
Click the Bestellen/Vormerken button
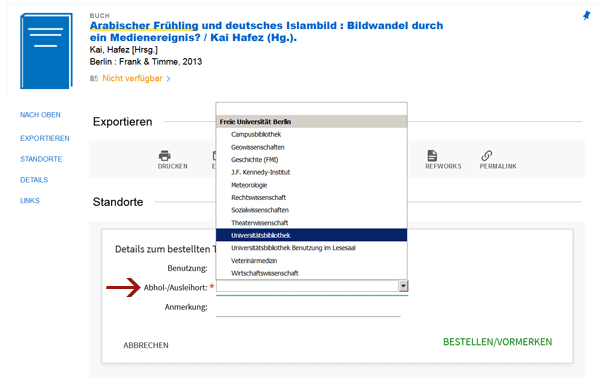tap(497, 342)
